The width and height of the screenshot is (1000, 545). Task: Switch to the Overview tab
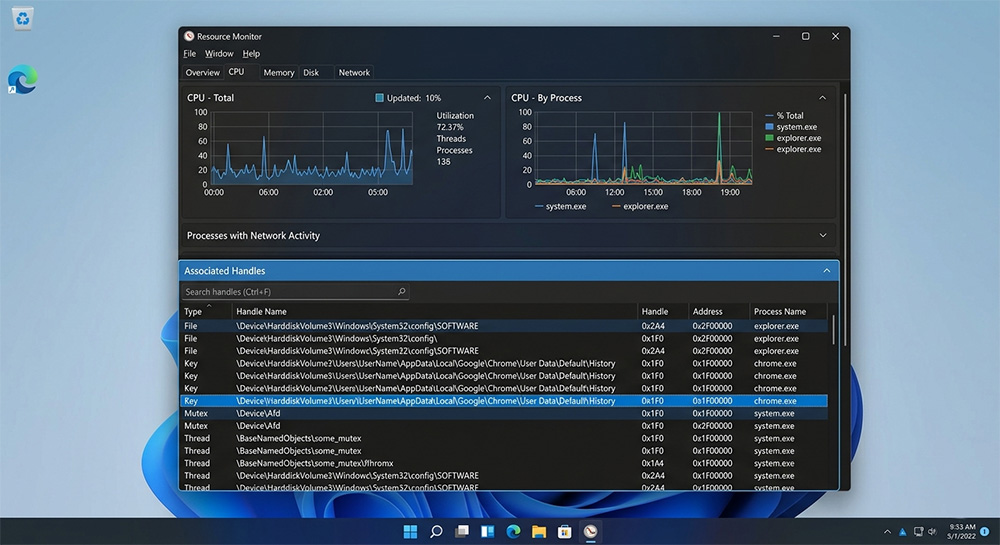202,73
